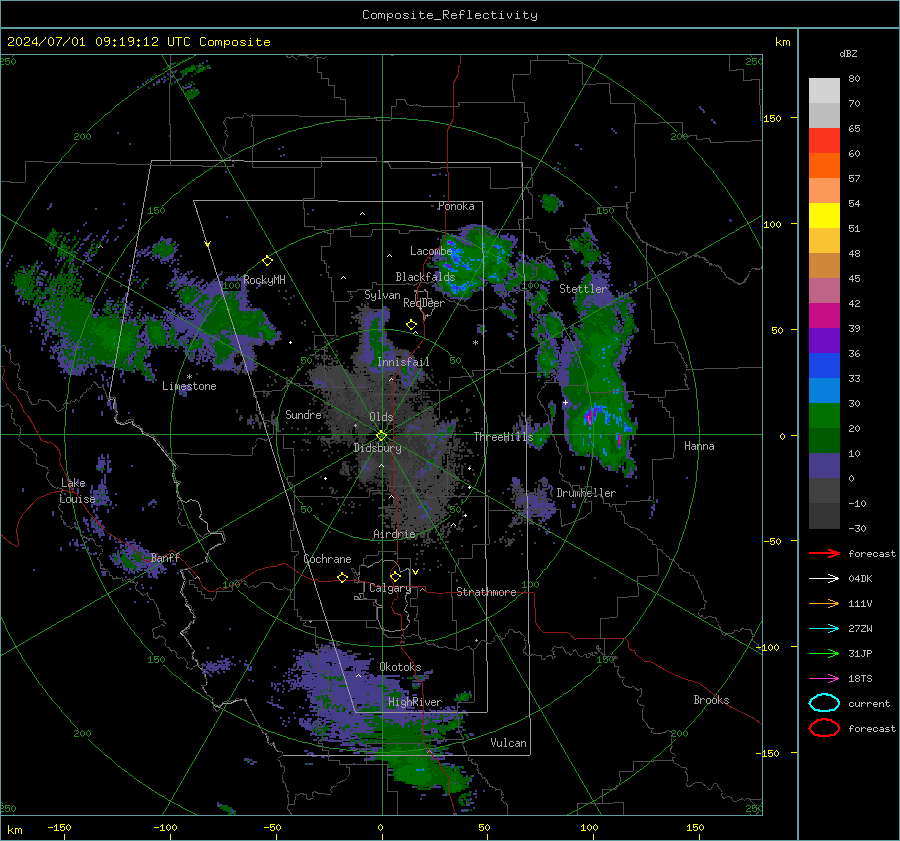The image size is (900, 841).
Task: Click the Ponoka city label
Action: coord(456,206)
